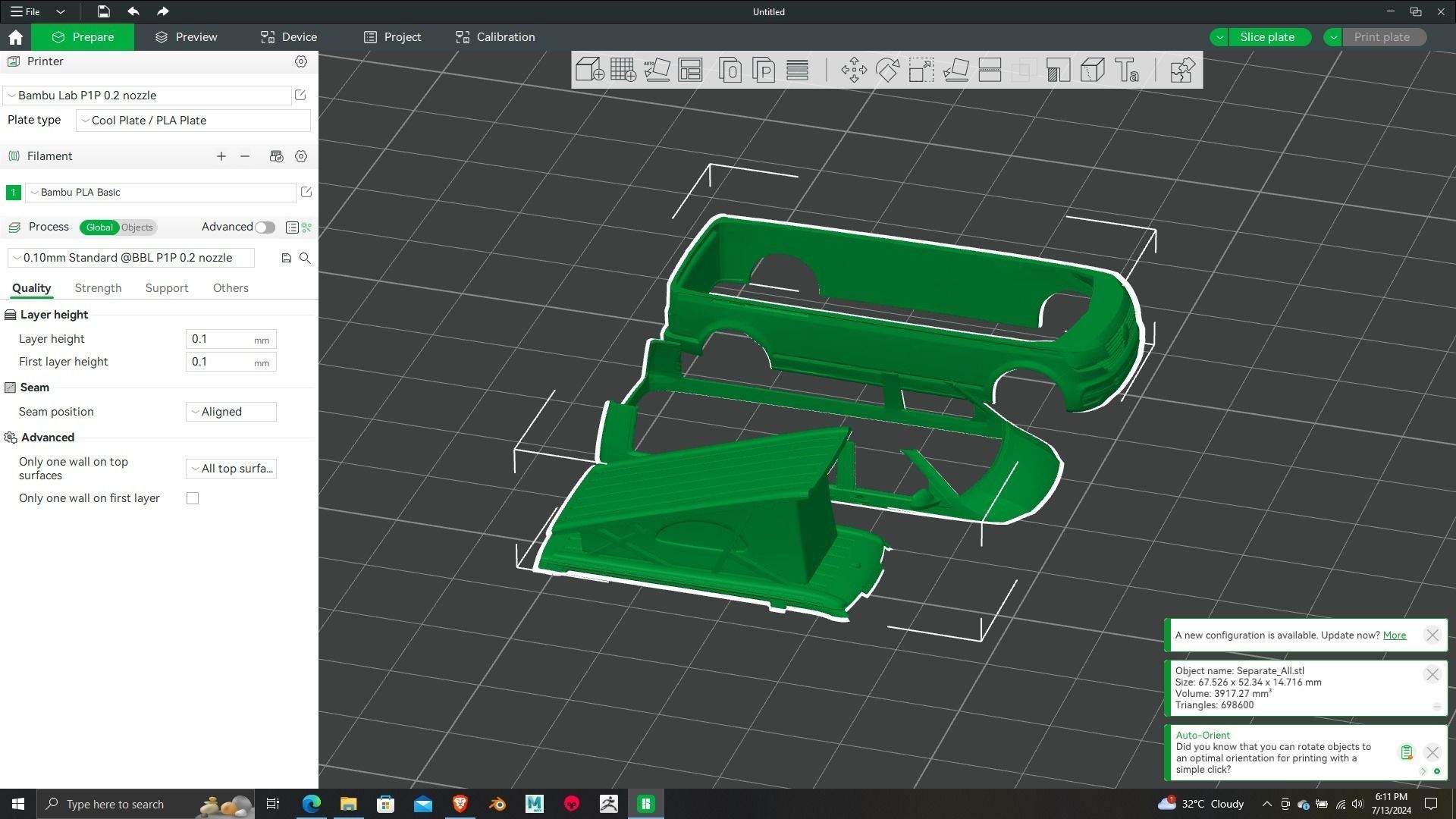Screen dimensions: 1456x819
Task: Select the Text shape tool
Action: coord(1127,70)
